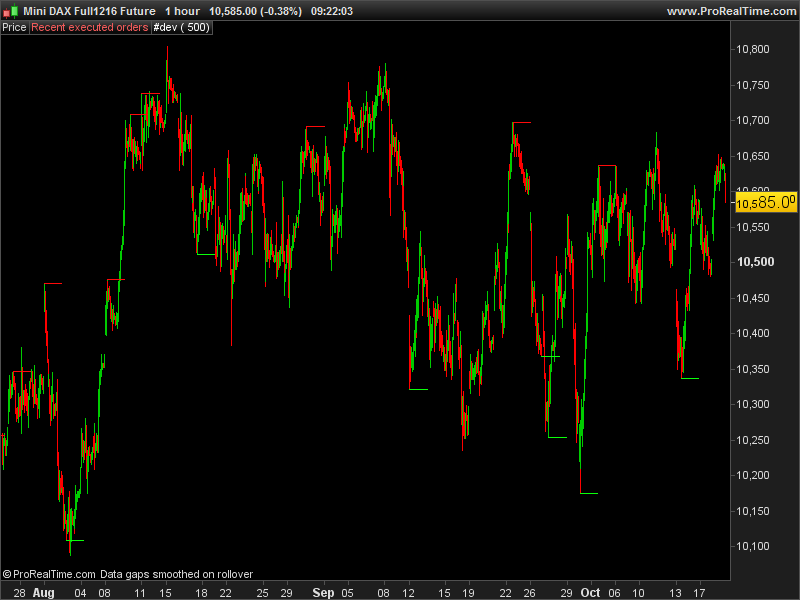Viewport: 800px width, 600px height.
Task: Open the www.ProRealTime.com link
Action: point(732,11)
